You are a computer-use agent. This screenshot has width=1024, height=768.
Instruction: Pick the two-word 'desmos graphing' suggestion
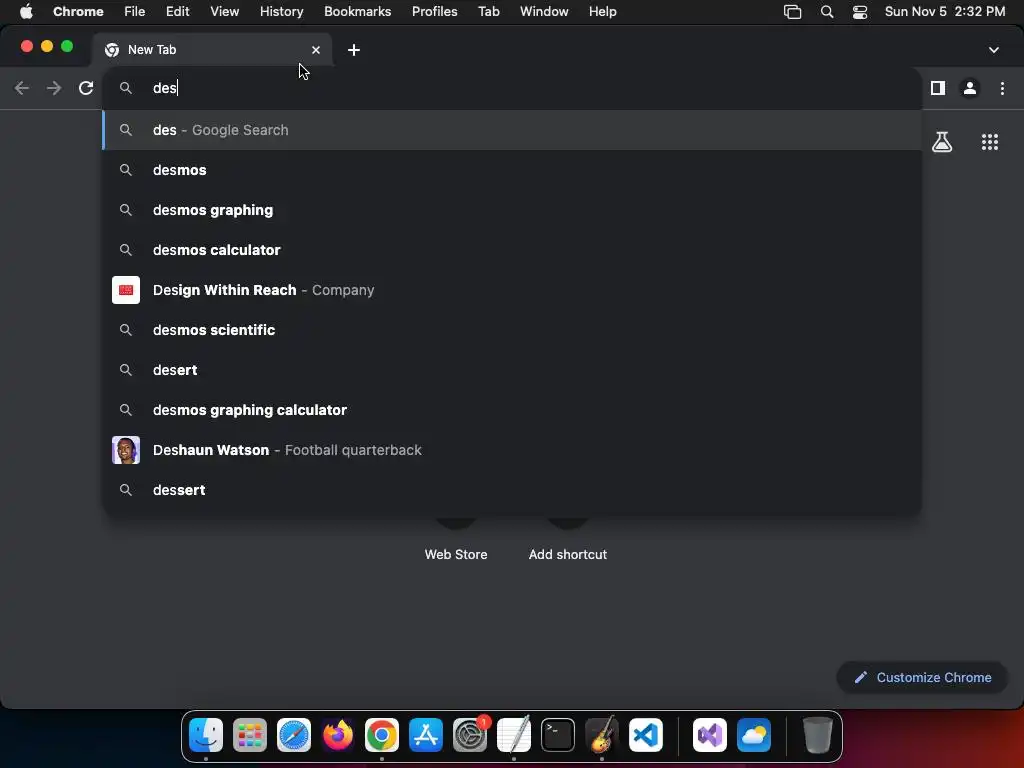[512, 210]
